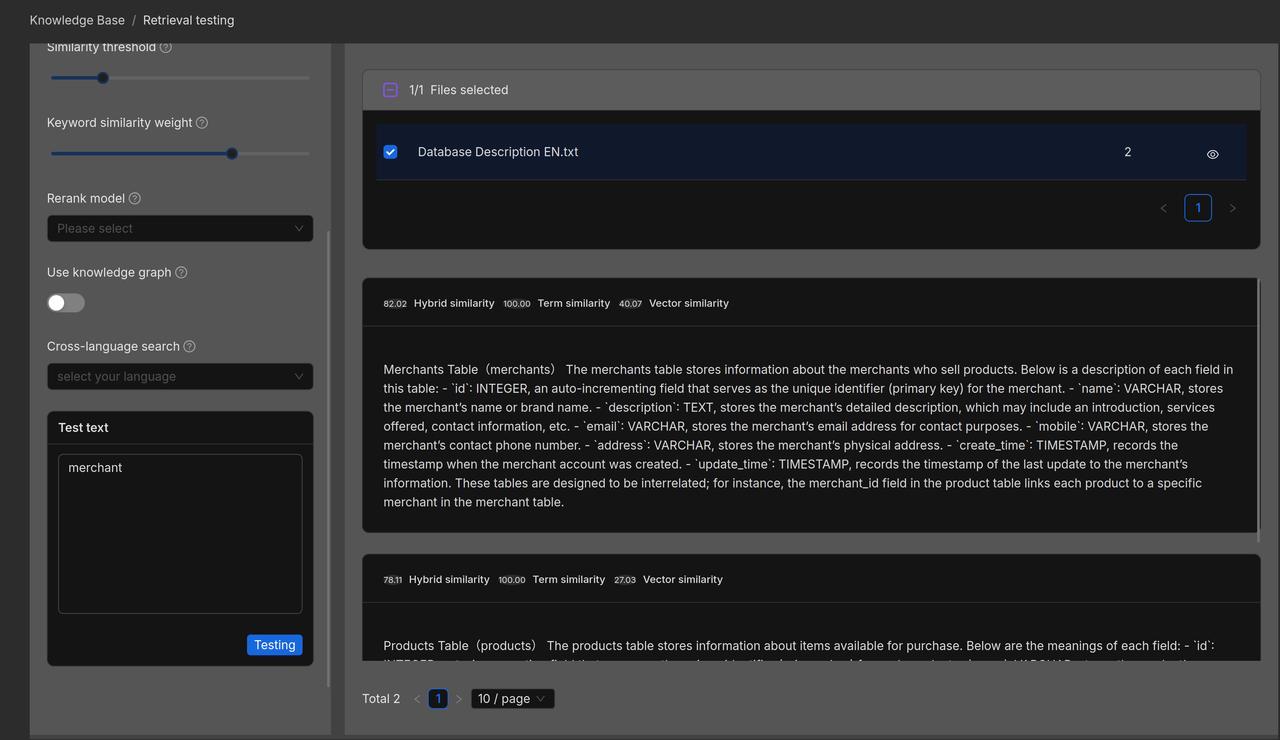Expand the 10 / page size selector

(512, 699)
